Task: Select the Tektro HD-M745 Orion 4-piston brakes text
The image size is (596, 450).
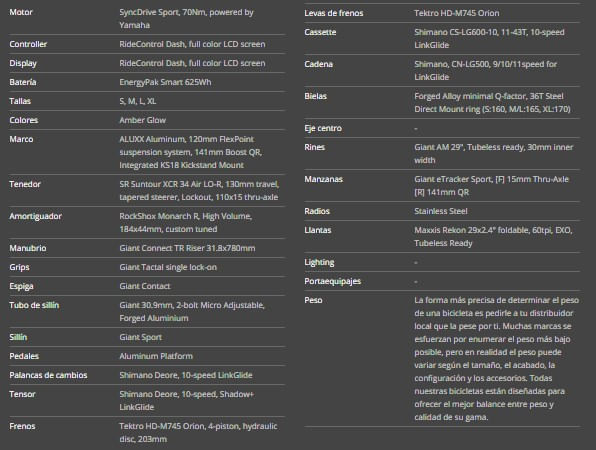Action: (198, 433)
